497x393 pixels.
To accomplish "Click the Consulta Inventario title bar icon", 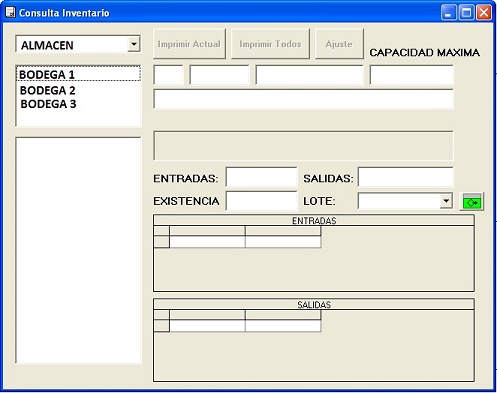I will [x=10, y=12].
